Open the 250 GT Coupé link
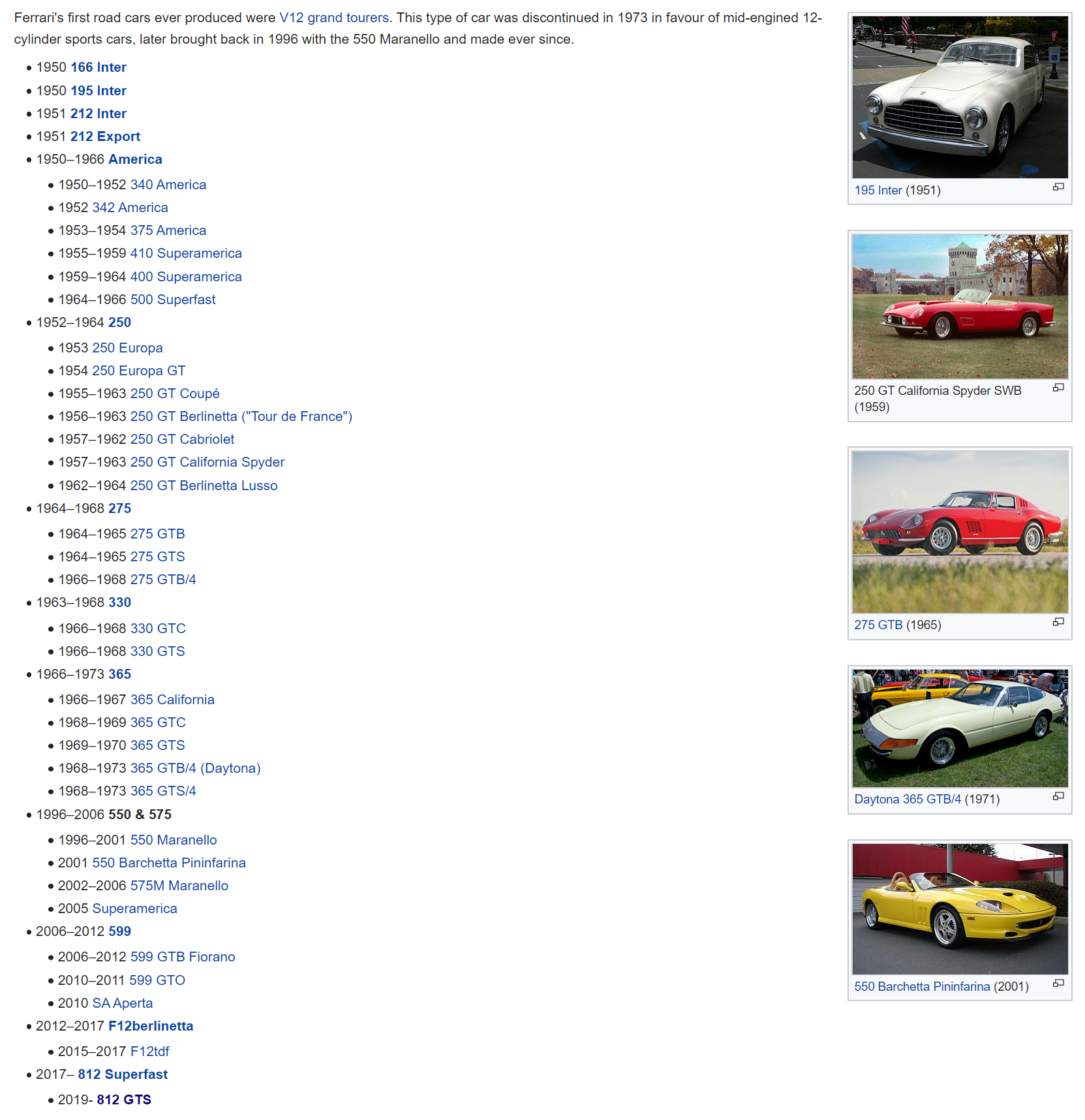Image resolution: width=1085 pixels, height=1120 pixels. [x=175, y=394]
